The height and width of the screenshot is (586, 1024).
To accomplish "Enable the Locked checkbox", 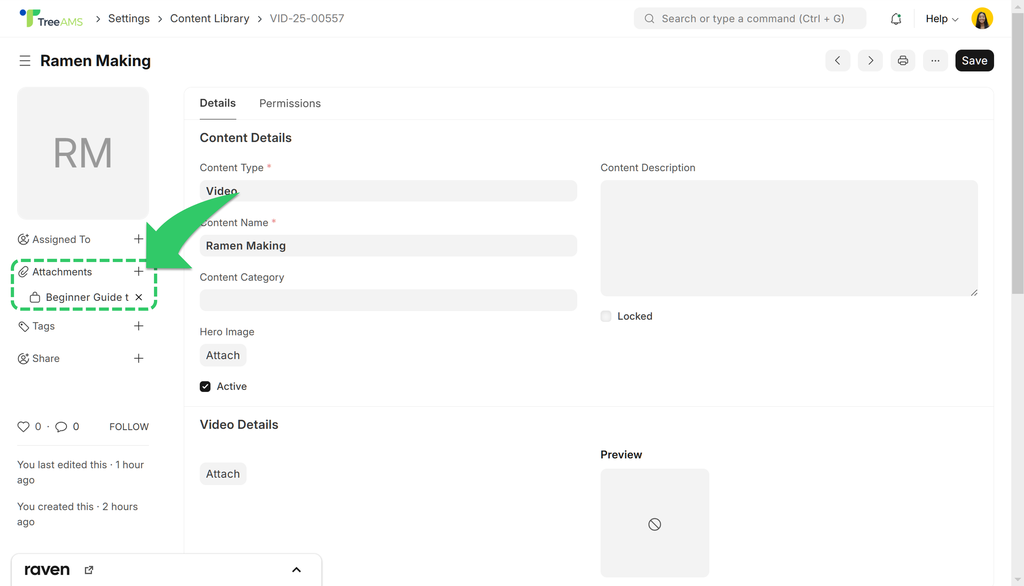I will (x=606, y=316).
